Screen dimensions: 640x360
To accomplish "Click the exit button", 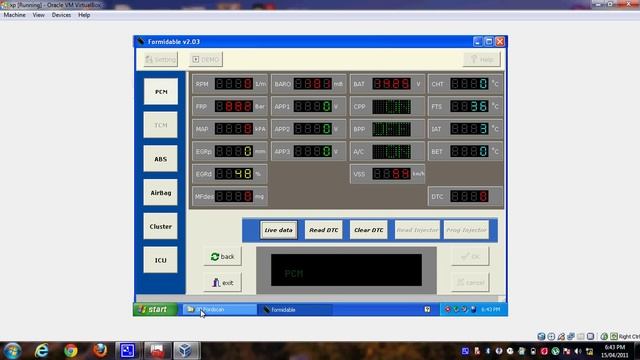I will coord(222,282).
